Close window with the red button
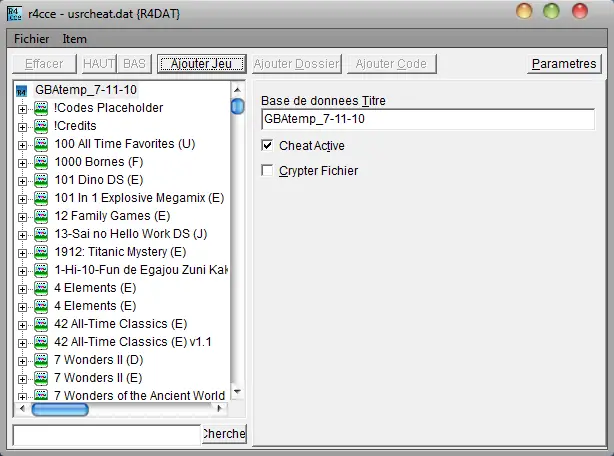 pyautogui.click(x=580, y=11)
